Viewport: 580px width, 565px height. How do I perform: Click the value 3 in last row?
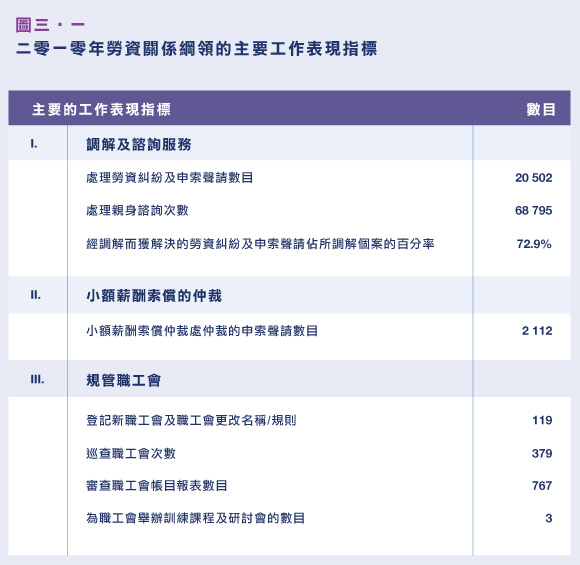coord(549,518)
